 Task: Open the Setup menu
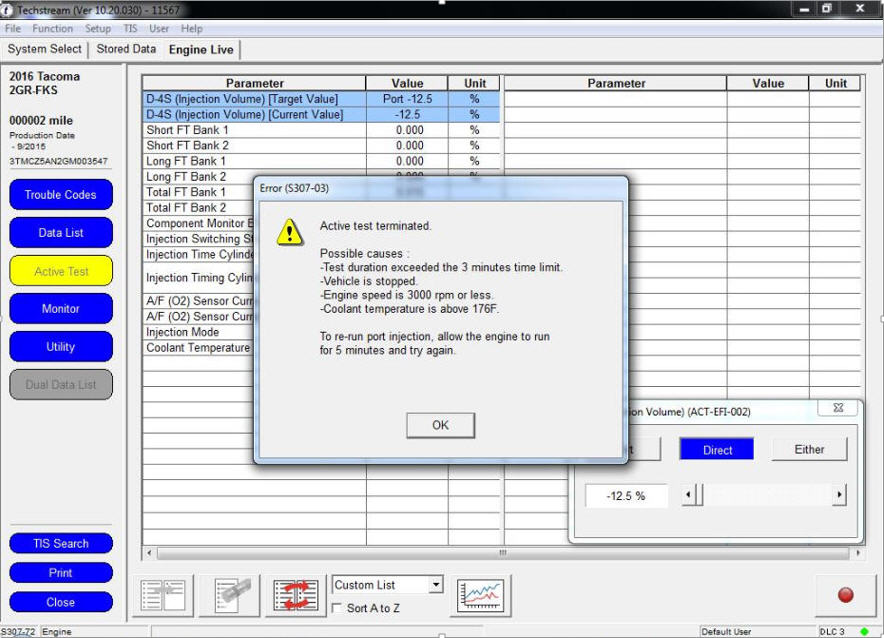click(x=98, y=29)
